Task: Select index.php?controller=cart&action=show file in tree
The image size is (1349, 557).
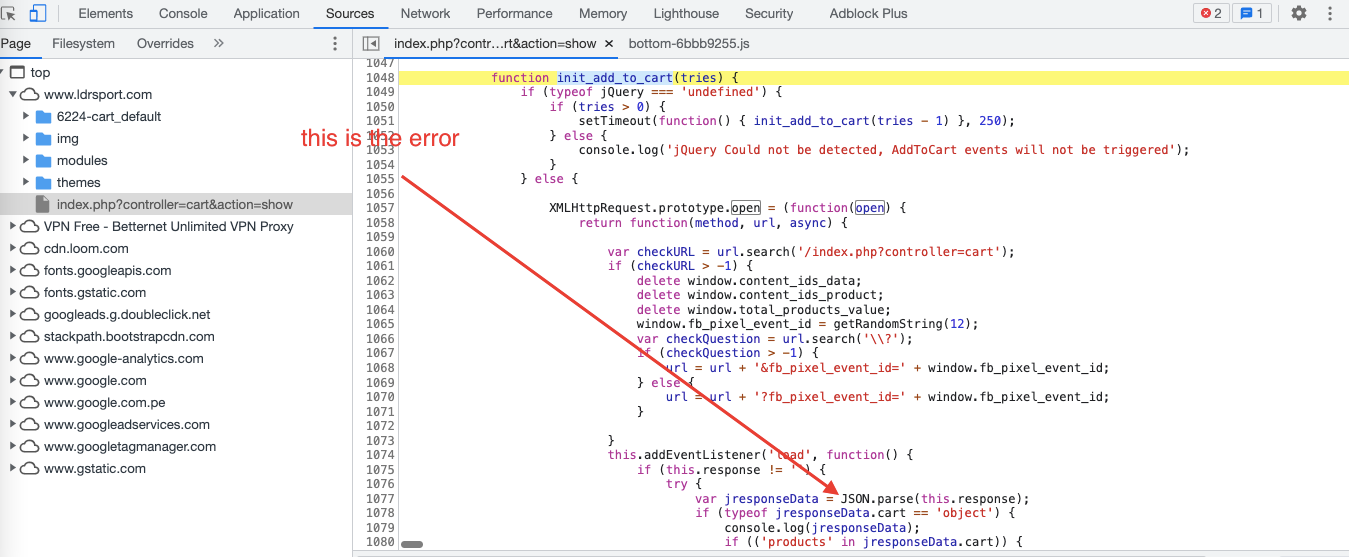Action: tap(175, 204)
